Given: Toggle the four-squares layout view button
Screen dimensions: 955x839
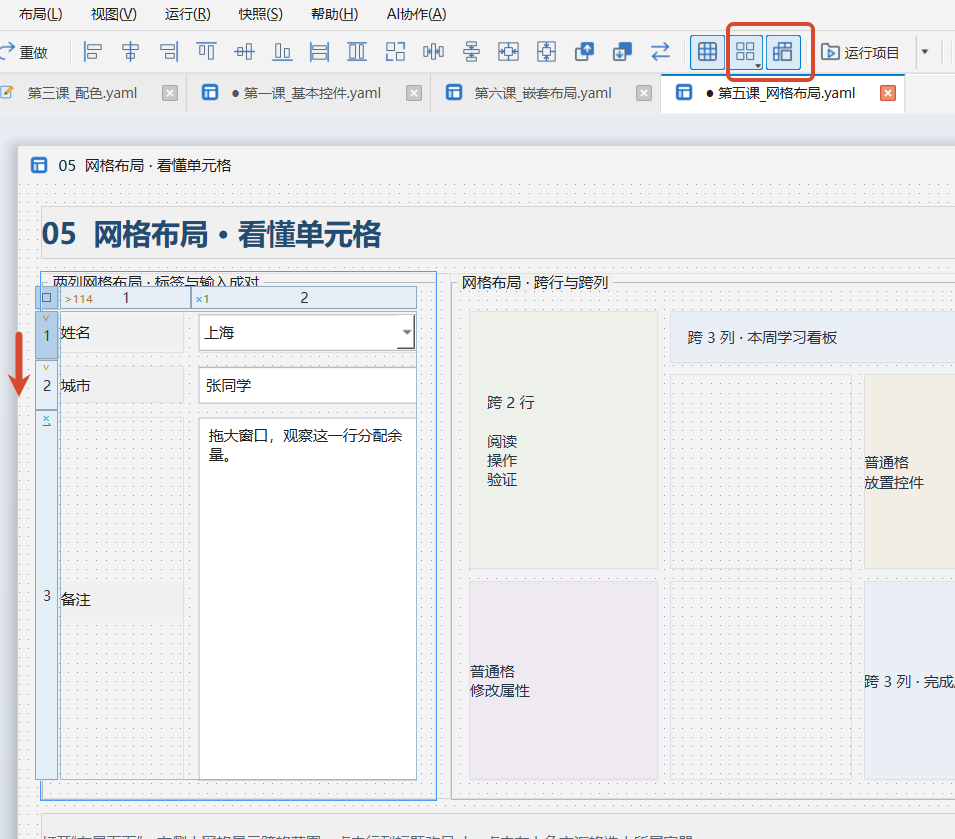Looking at the screenshot, I should (x=745, y=52).
